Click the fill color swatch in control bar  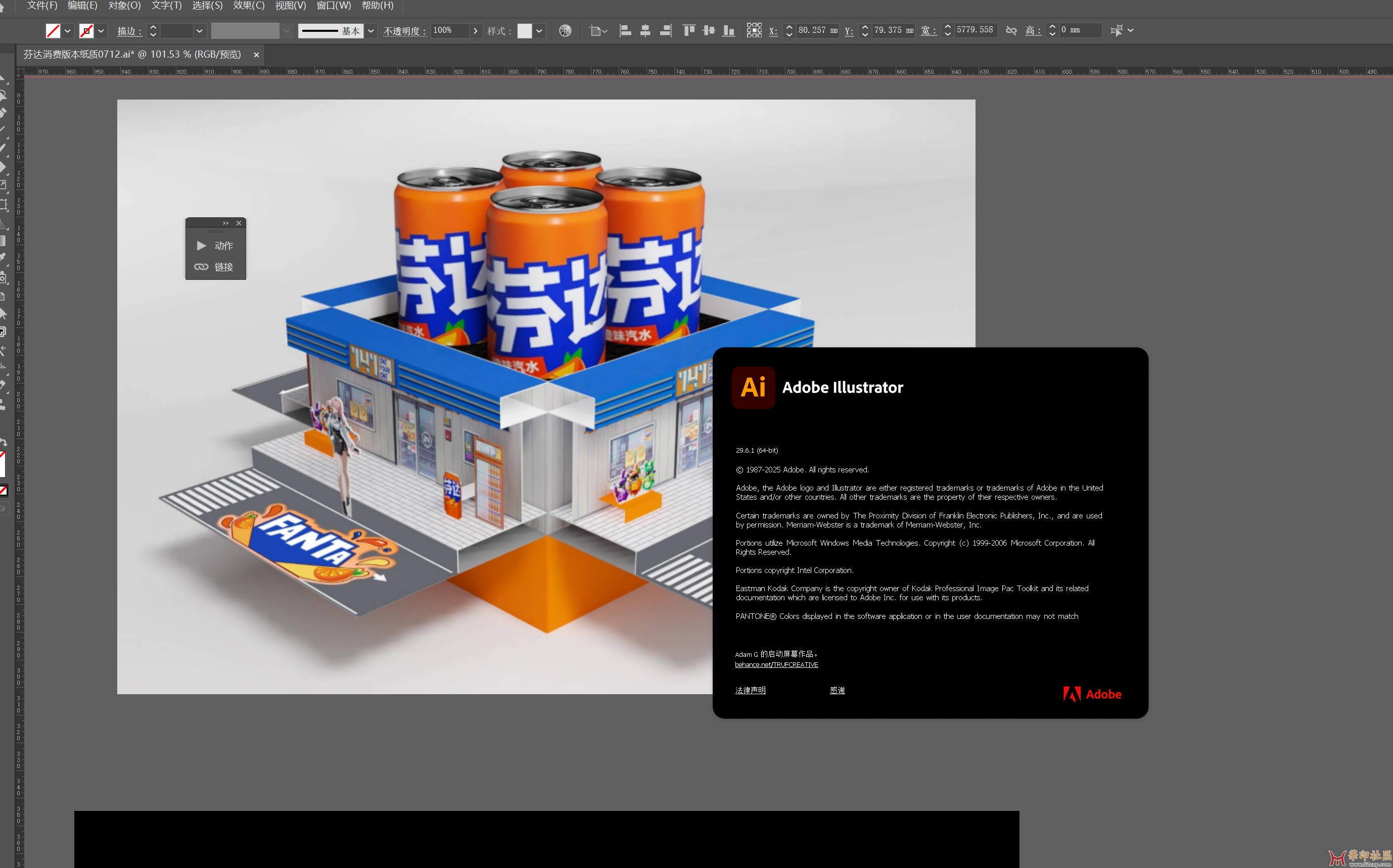(53, 30)
